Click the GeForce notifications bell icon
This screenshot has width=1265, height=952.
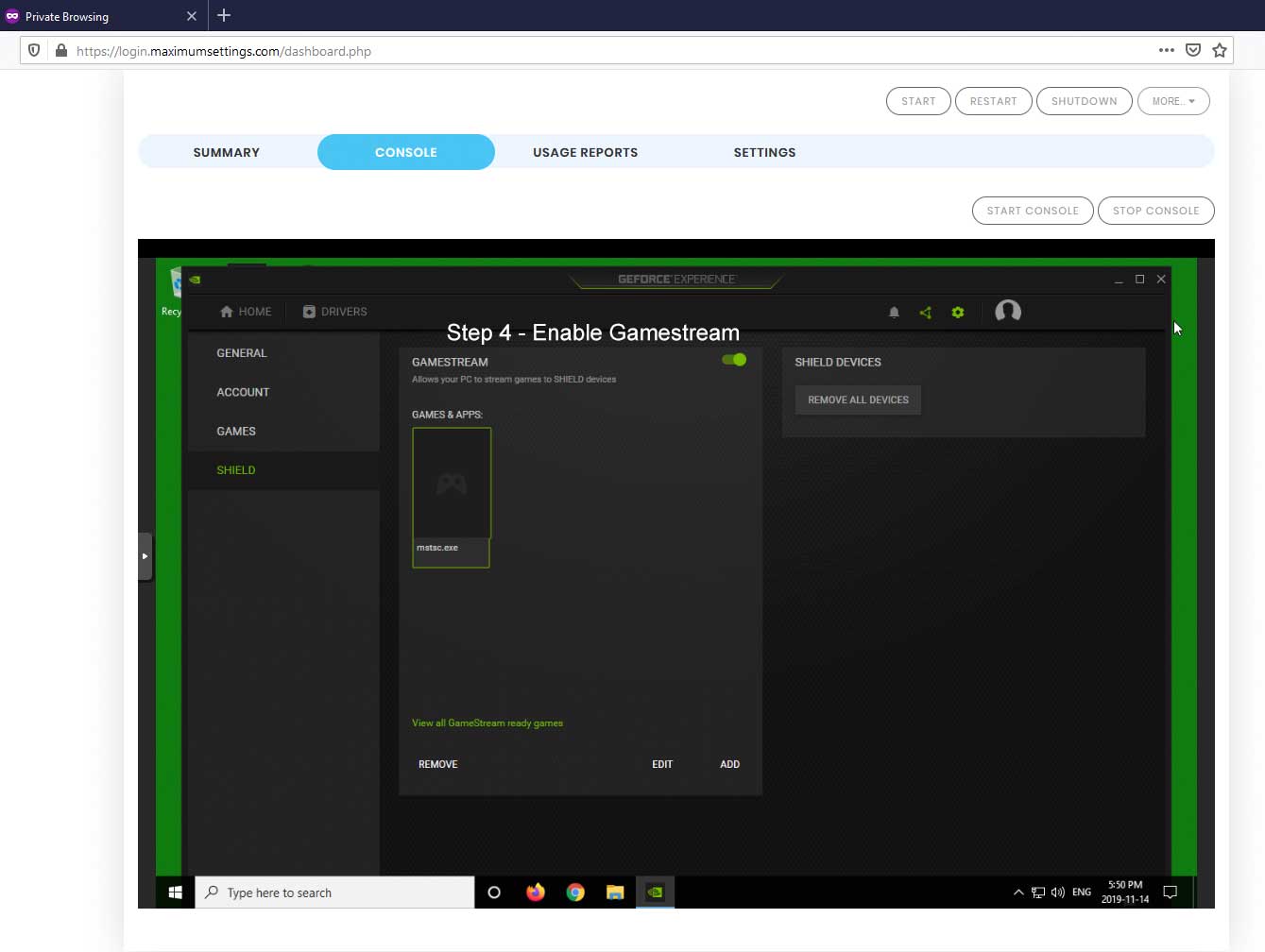coord(894,313)
